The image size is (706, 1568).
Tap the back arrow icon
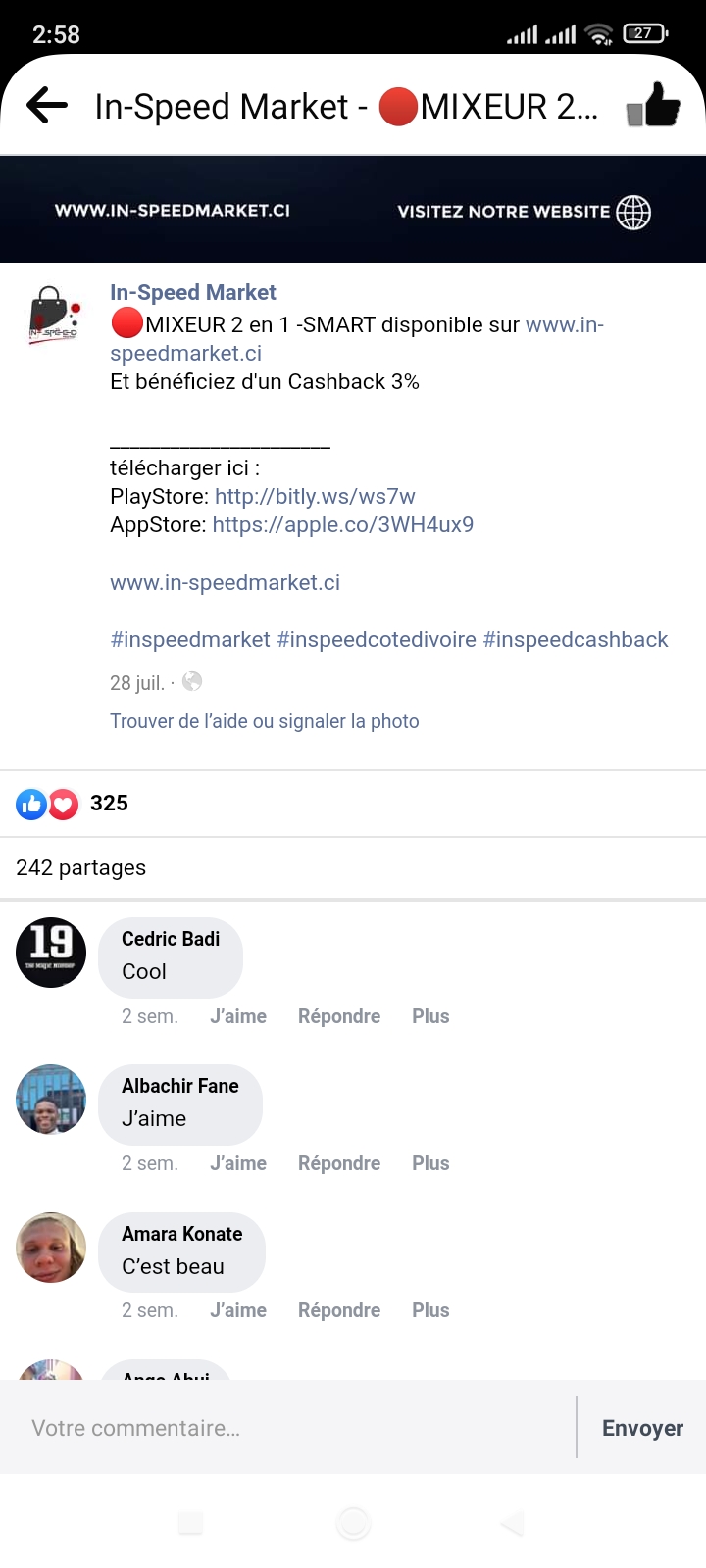click(x=47, y=105)
